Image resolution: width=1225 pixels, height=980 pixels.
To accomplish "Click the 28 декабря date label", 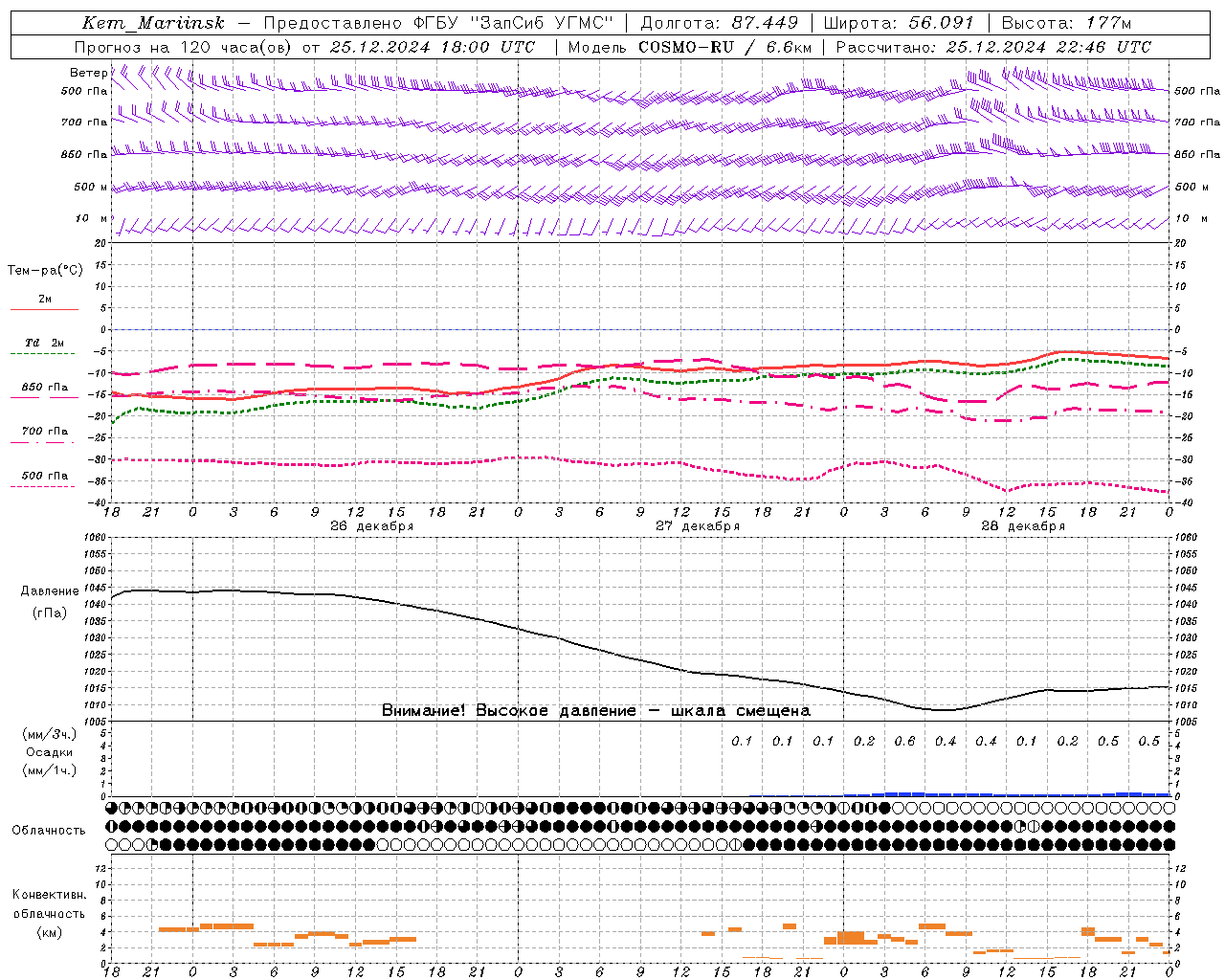I will [x=1023, y=526].
